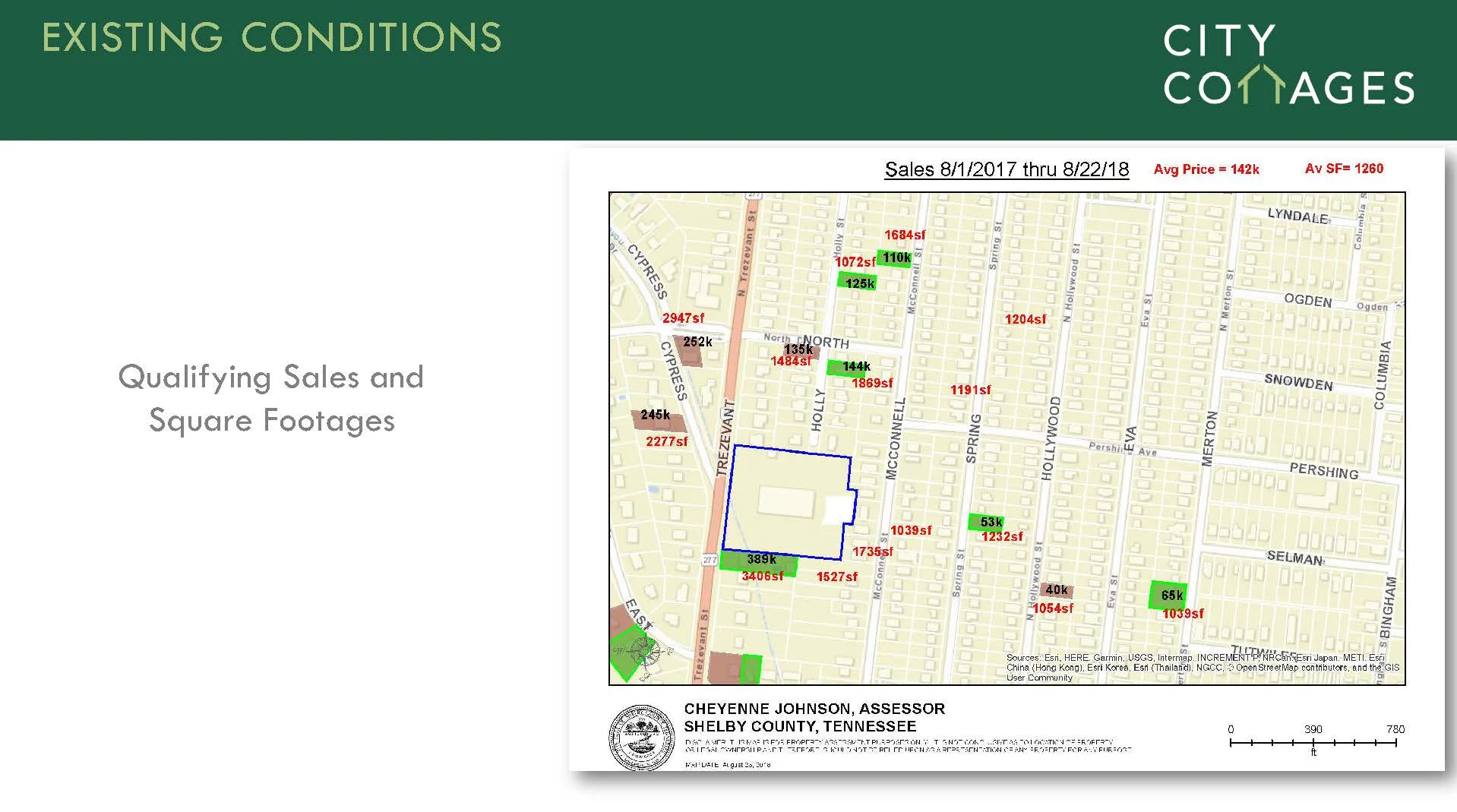
Task: Select the 65k green sale parcel
Action: click(1168, 596)
